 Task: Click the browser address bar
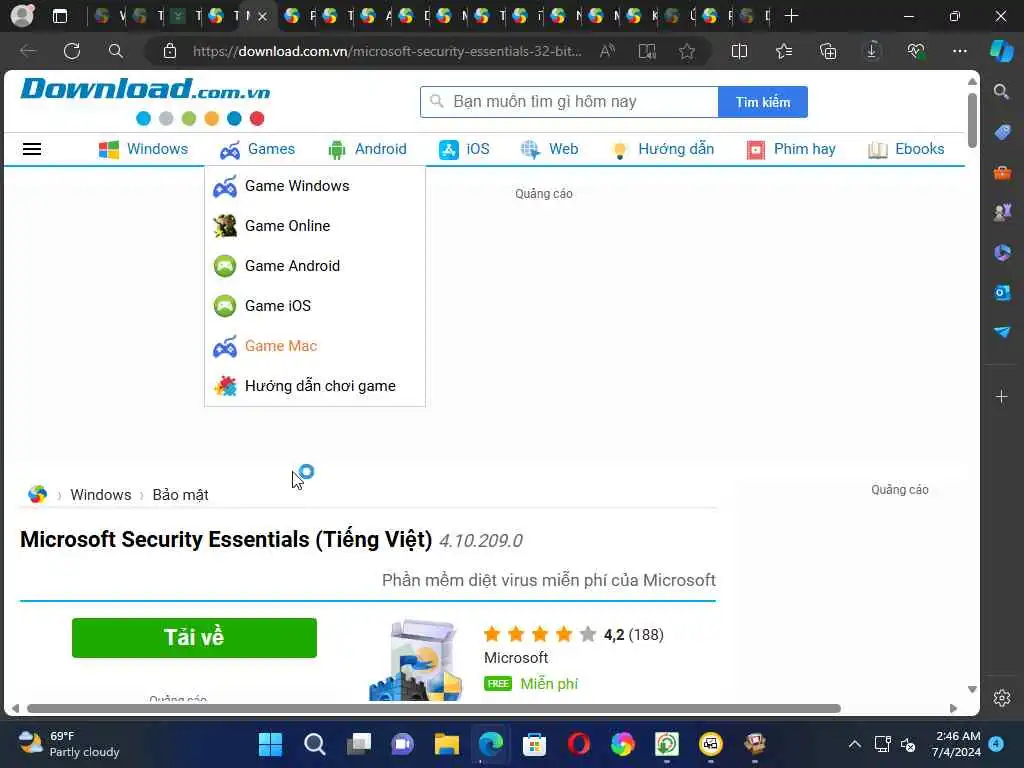click(387, 51)
